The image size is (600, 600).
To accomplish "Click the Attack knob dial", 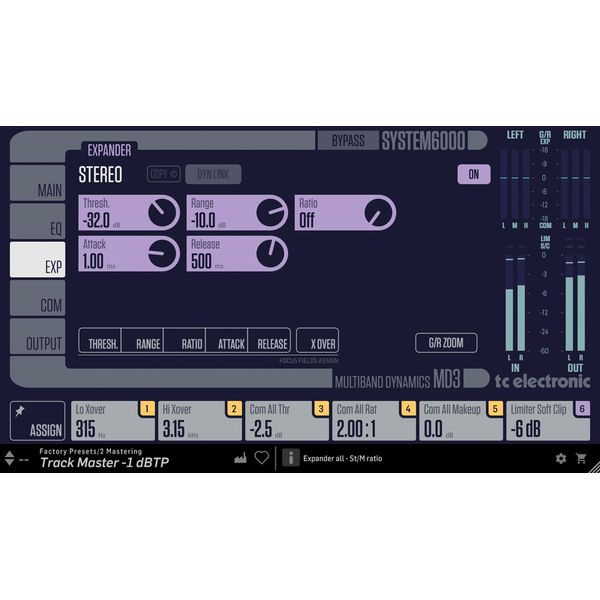I will 162,254.
